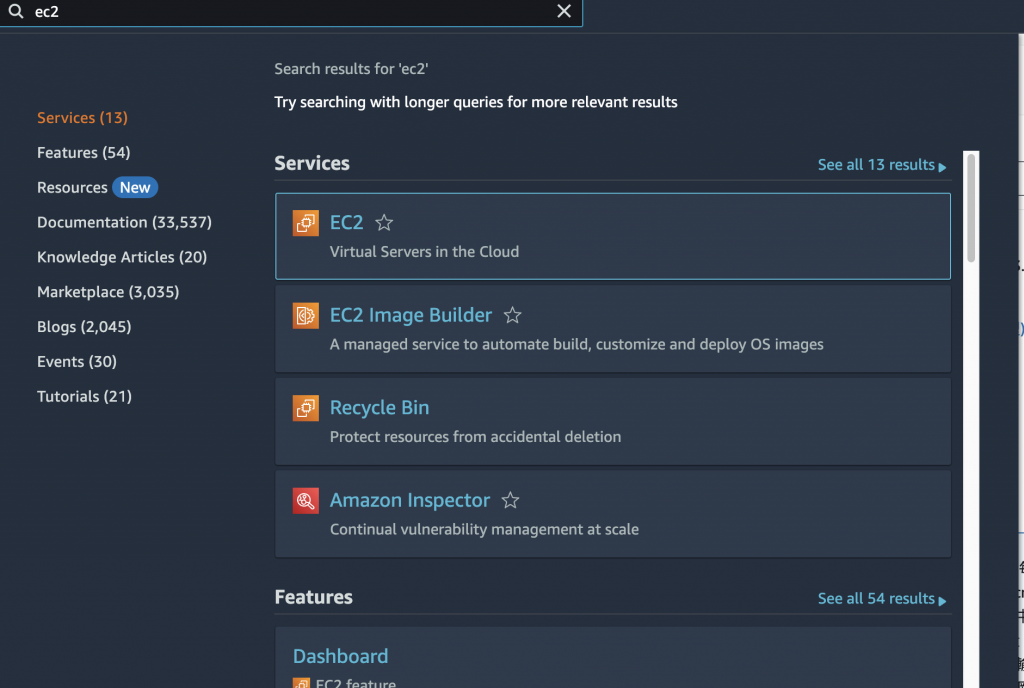
Task: Click the ec2 search input field
Action: [291, 12]
